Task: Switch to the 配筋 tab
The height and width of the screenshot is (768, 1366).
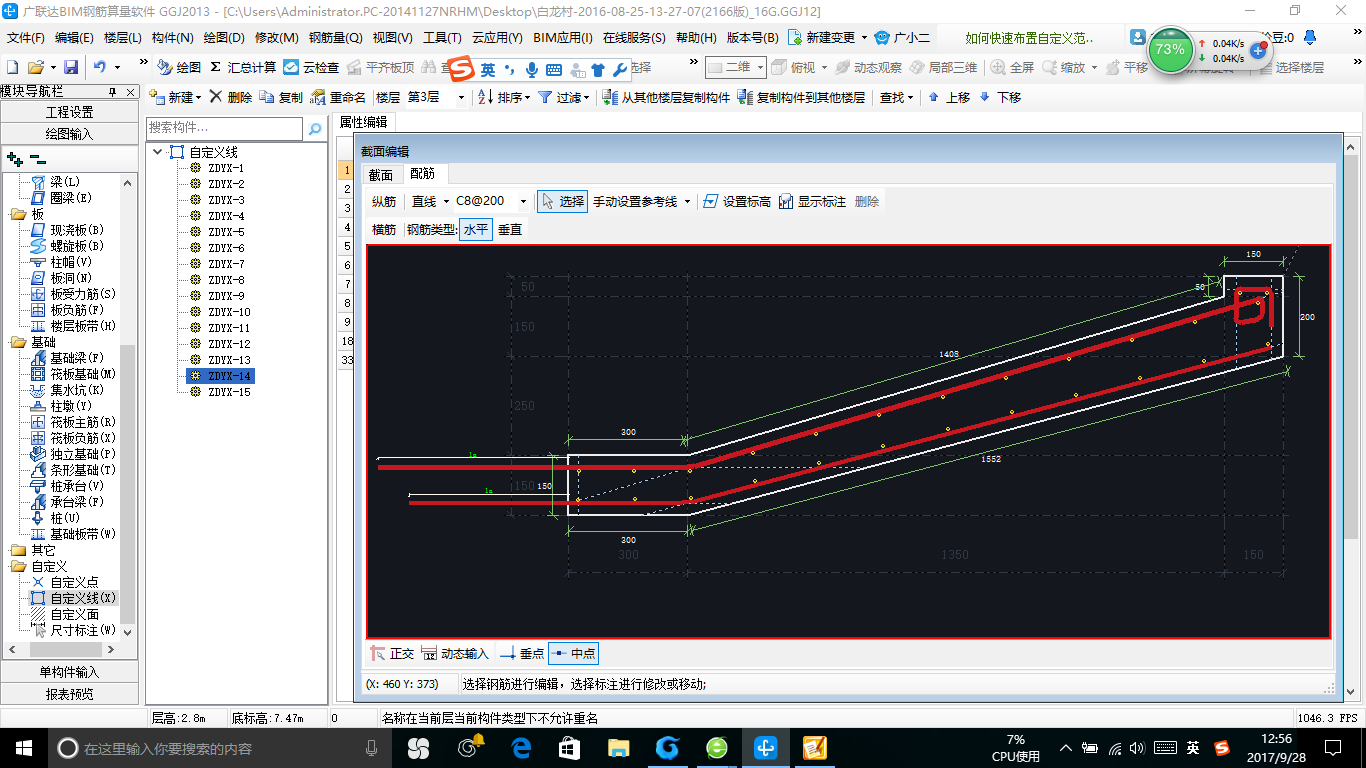Action: 422,174
